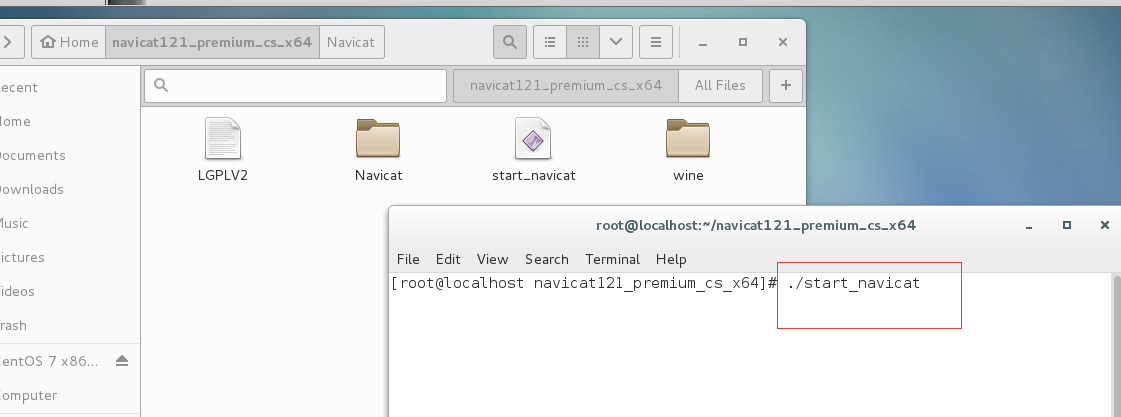This screenshot has height=417, width=1121.
Task: Add a search filter with plus button
Action: click(786, 86)
